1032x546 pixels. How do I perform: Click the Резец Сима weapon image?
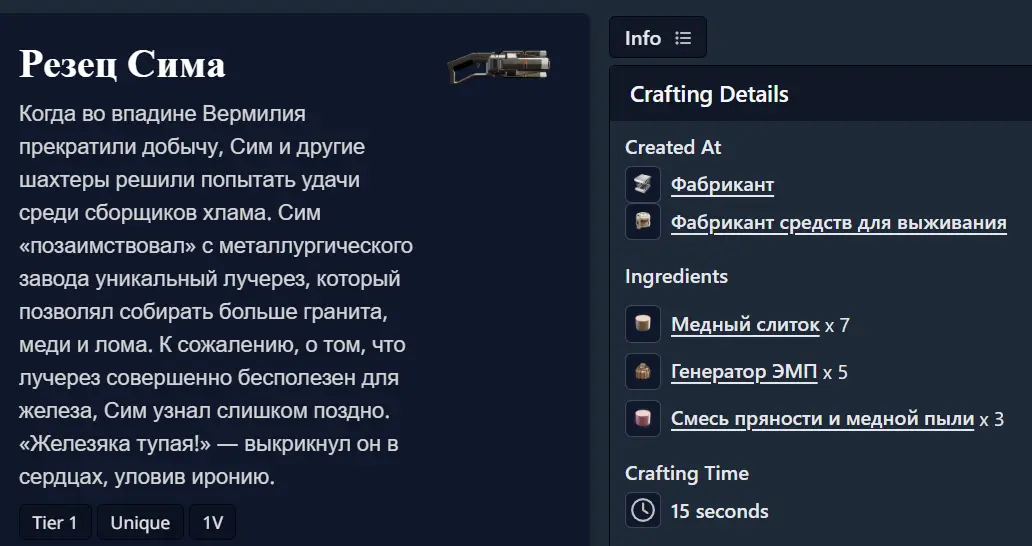pos(499,66)
